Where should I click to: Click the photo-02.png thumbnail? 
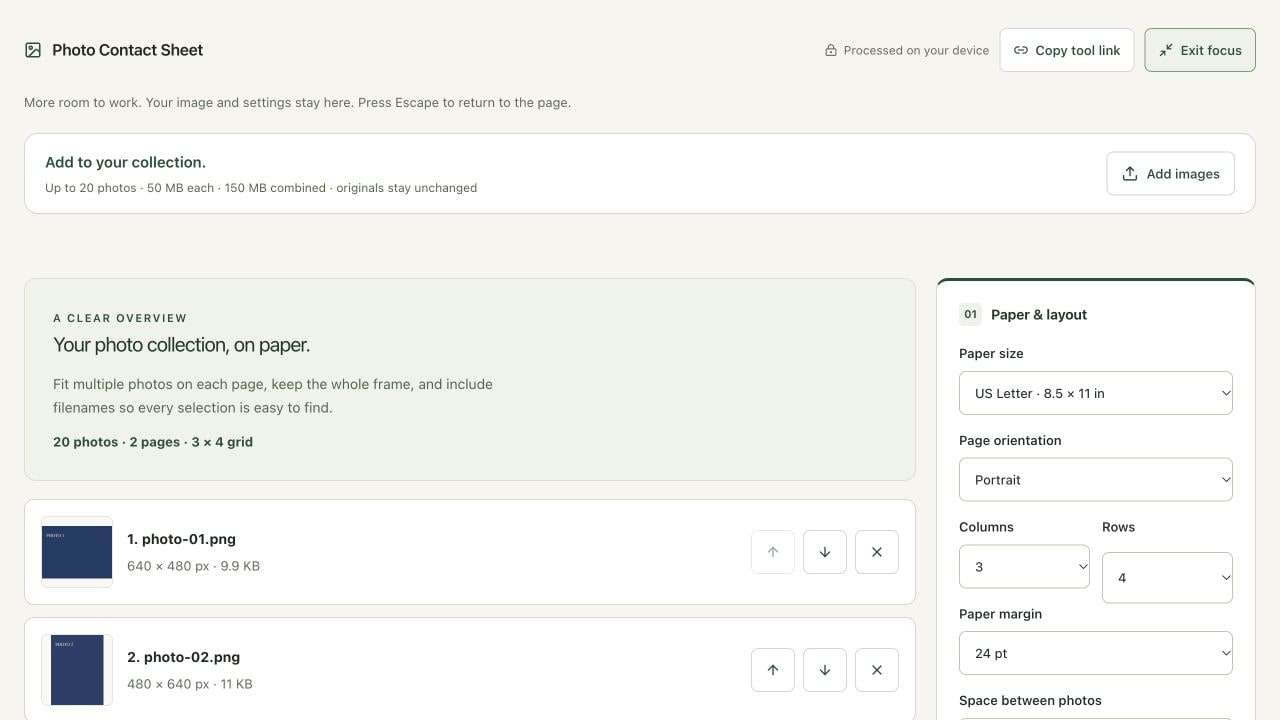click(77, 670)
